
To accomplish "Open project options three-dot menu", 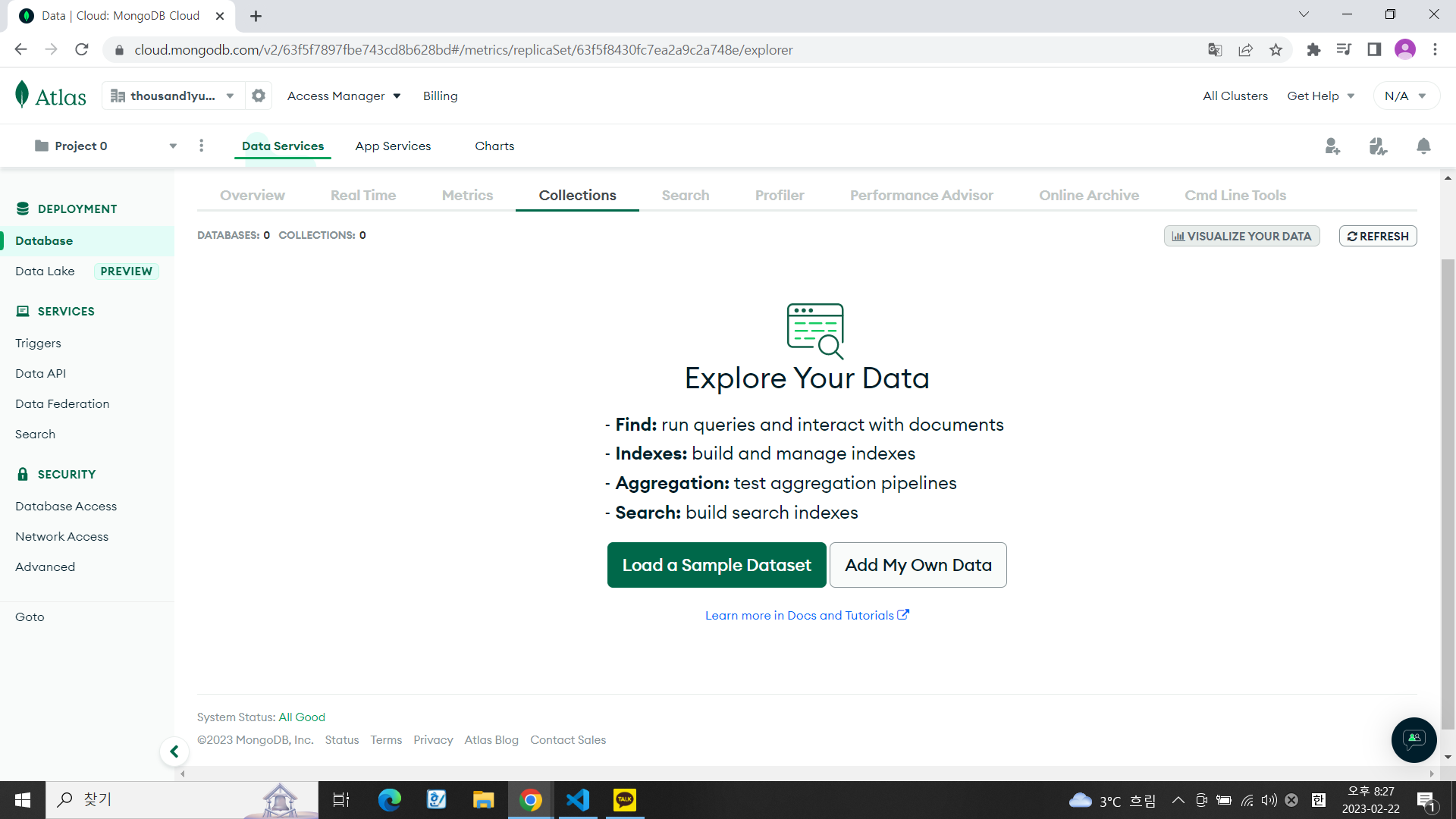I will 201,146.
